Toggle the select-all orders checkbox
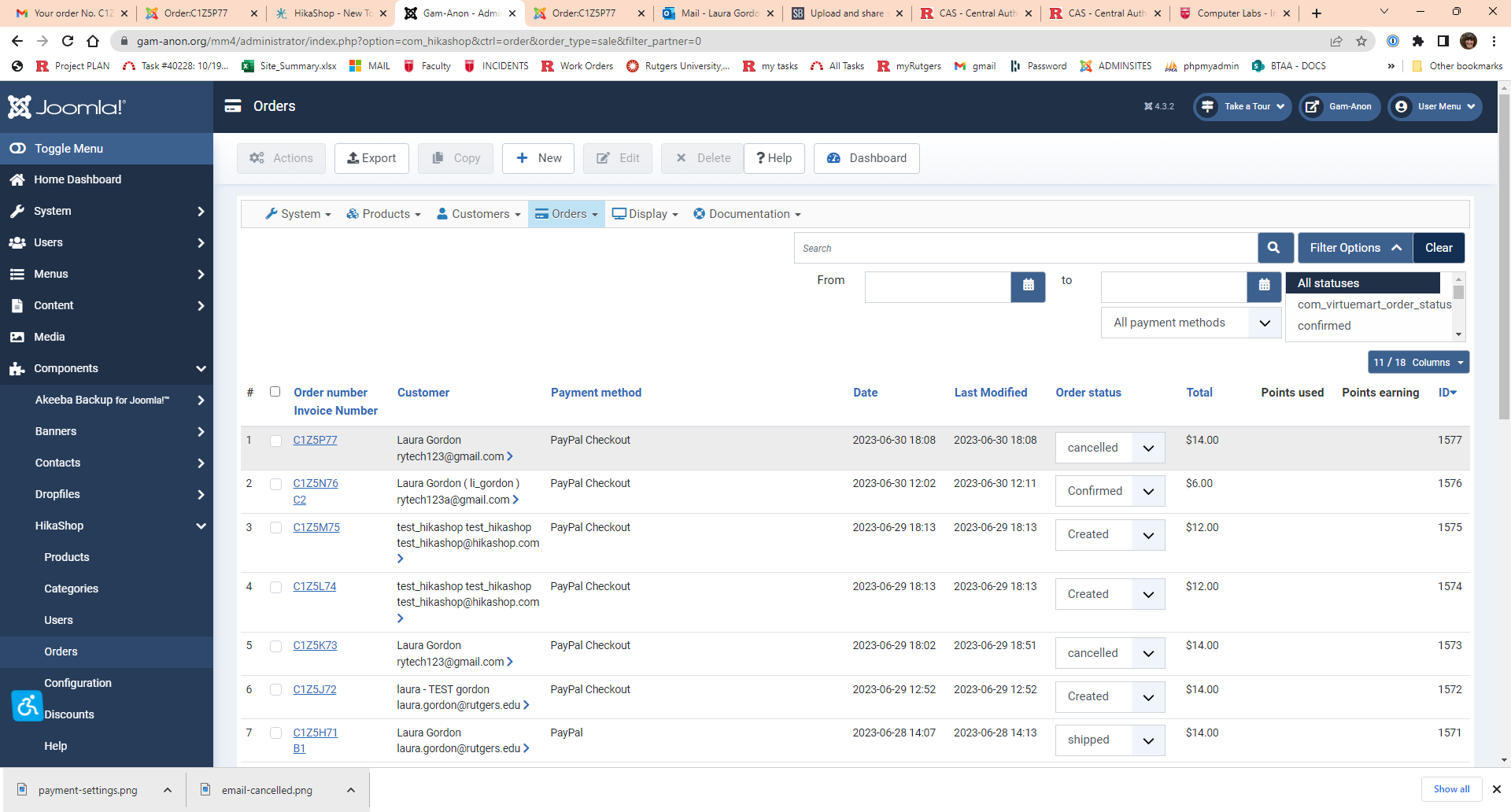The image size is (1511, 812). [x=275, y=392]
